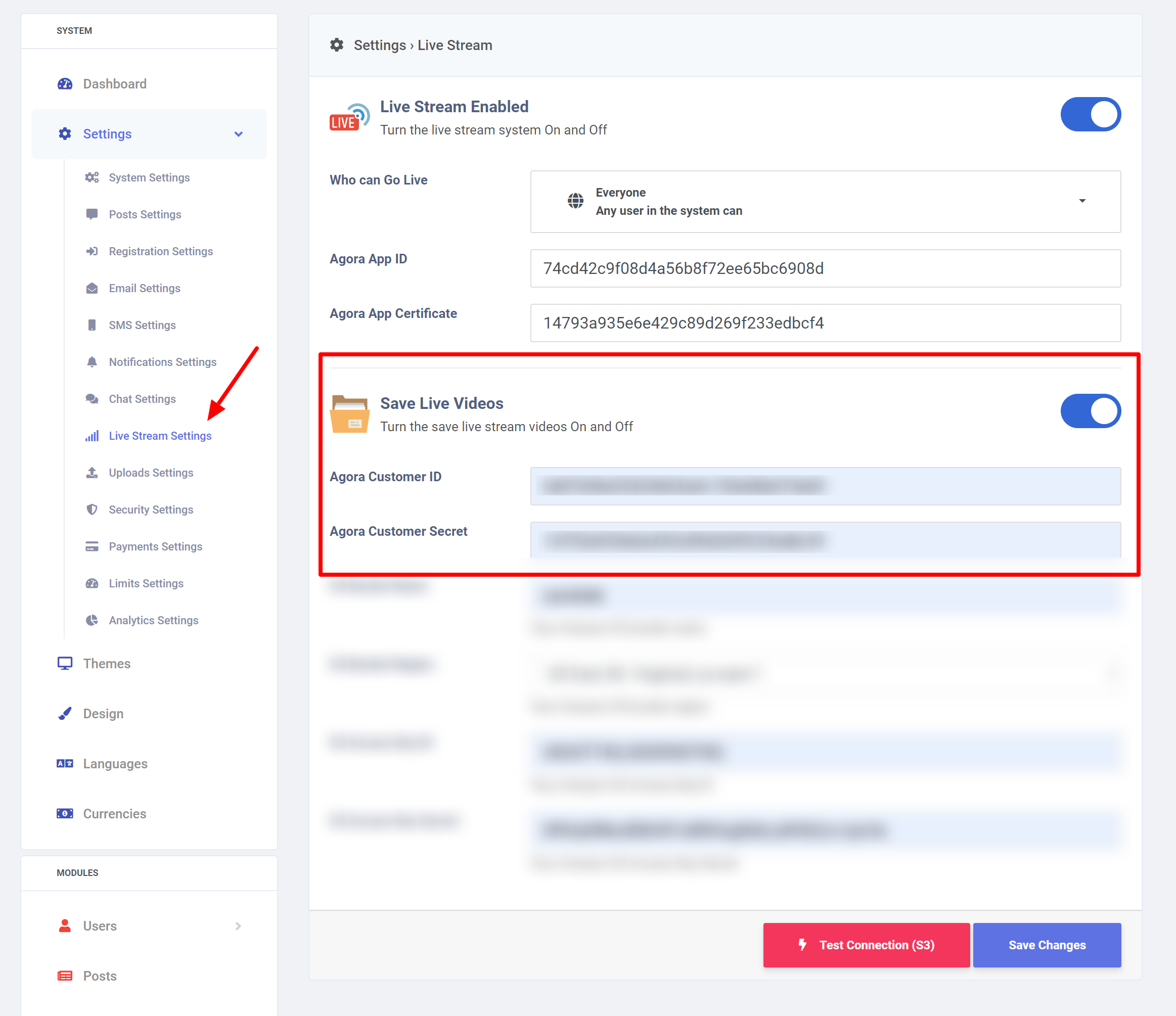Open the Who can Go Live dropdown

[x=825, y=201]
